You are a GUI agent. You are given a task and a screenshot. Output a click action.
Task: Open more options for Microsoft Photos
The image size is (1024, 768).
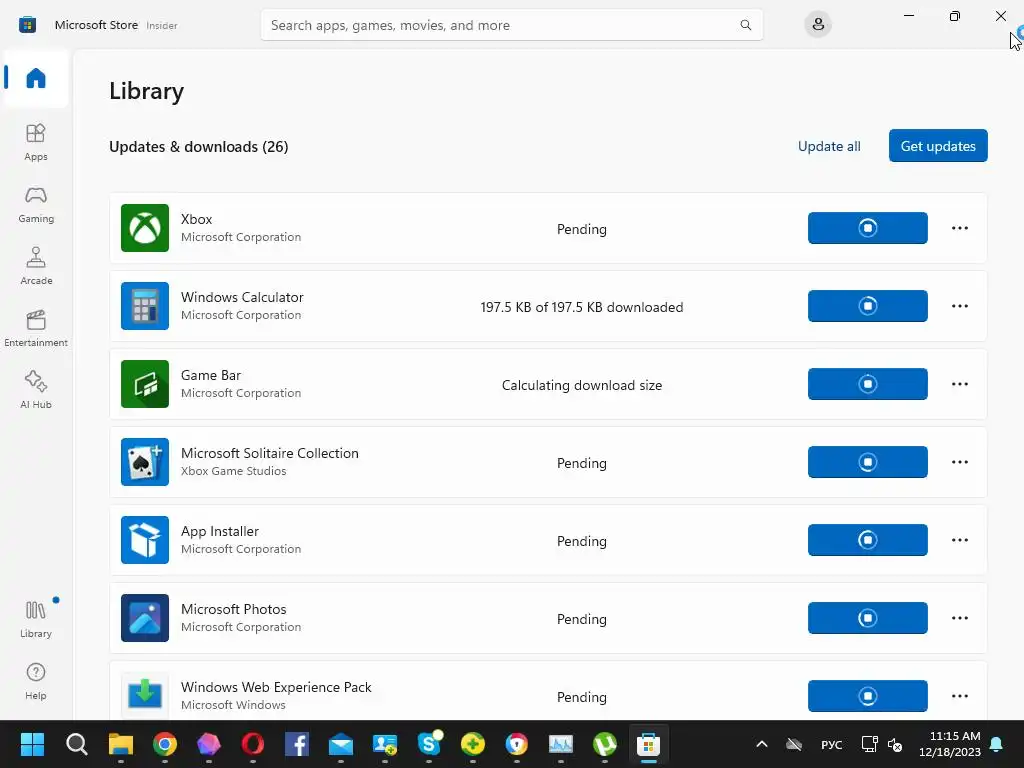tap(959, 618)
